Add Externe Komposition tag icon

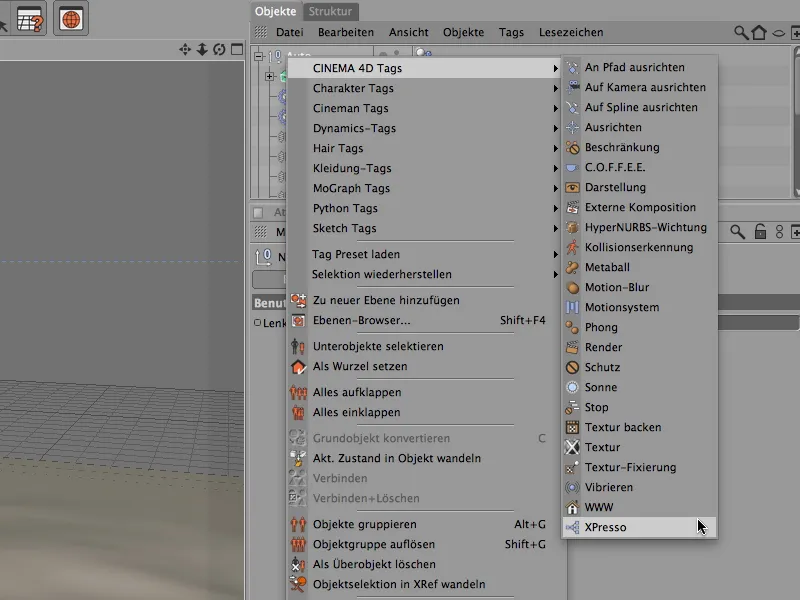572,207
